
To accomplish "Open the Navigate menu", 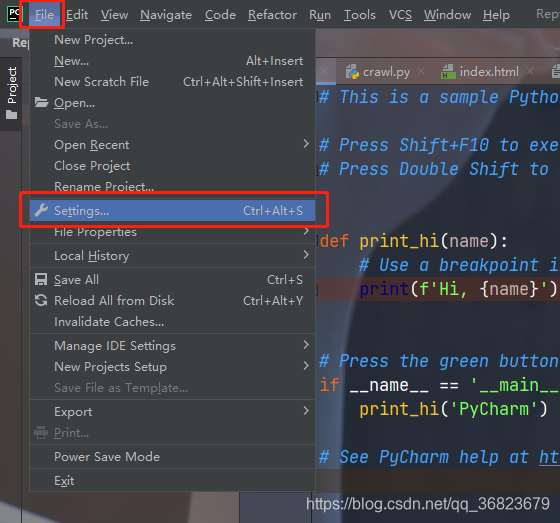I will point(166,15).
